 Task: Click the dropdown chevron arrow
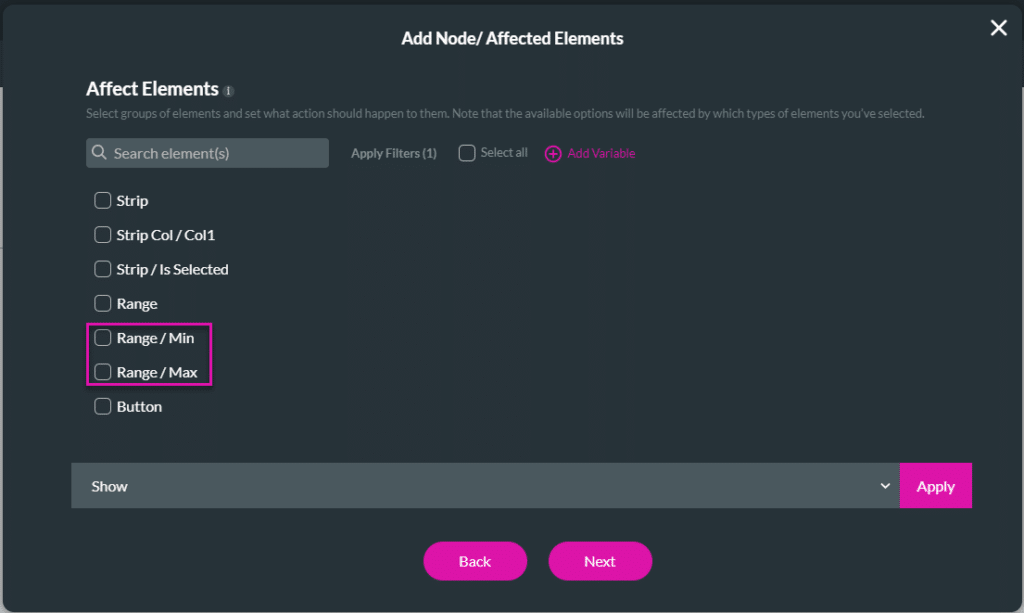[x=884, y=486]
